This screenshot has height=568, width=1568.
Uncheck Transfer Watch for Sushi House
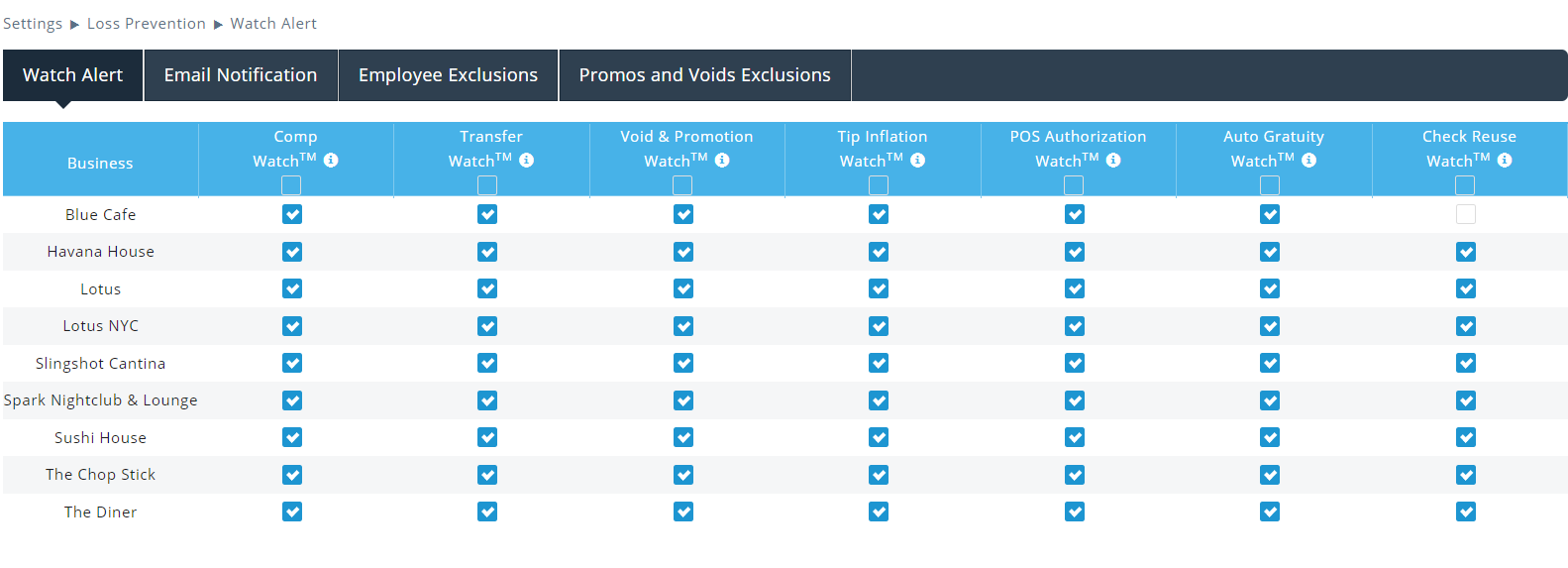click(x=487, y=437)
